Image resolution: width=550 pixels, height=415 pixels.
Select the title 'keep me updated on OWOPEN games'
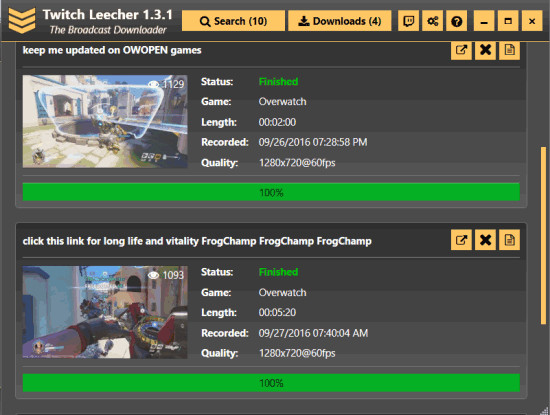[112, 50]
